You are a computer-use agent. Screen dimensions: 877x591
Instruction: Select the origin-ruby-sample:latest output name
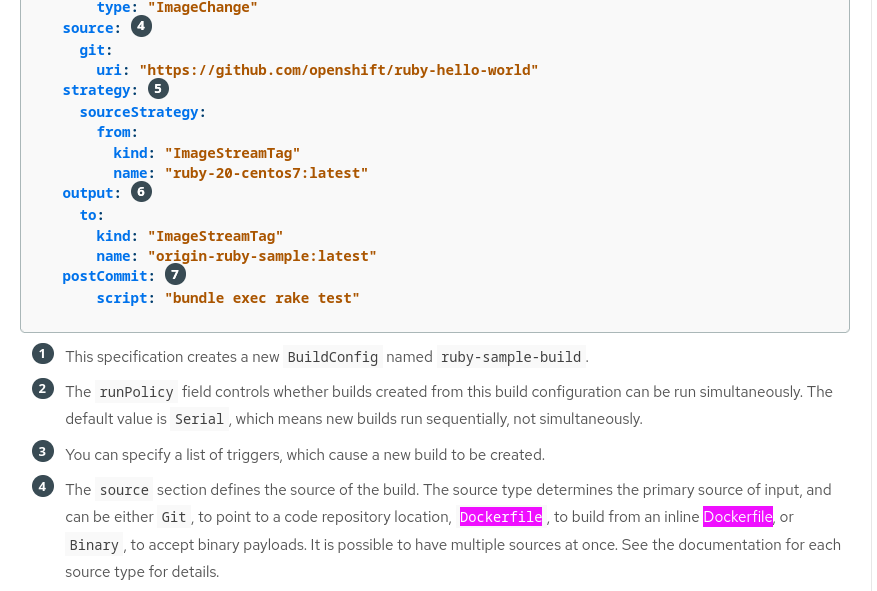coord(262,255)
